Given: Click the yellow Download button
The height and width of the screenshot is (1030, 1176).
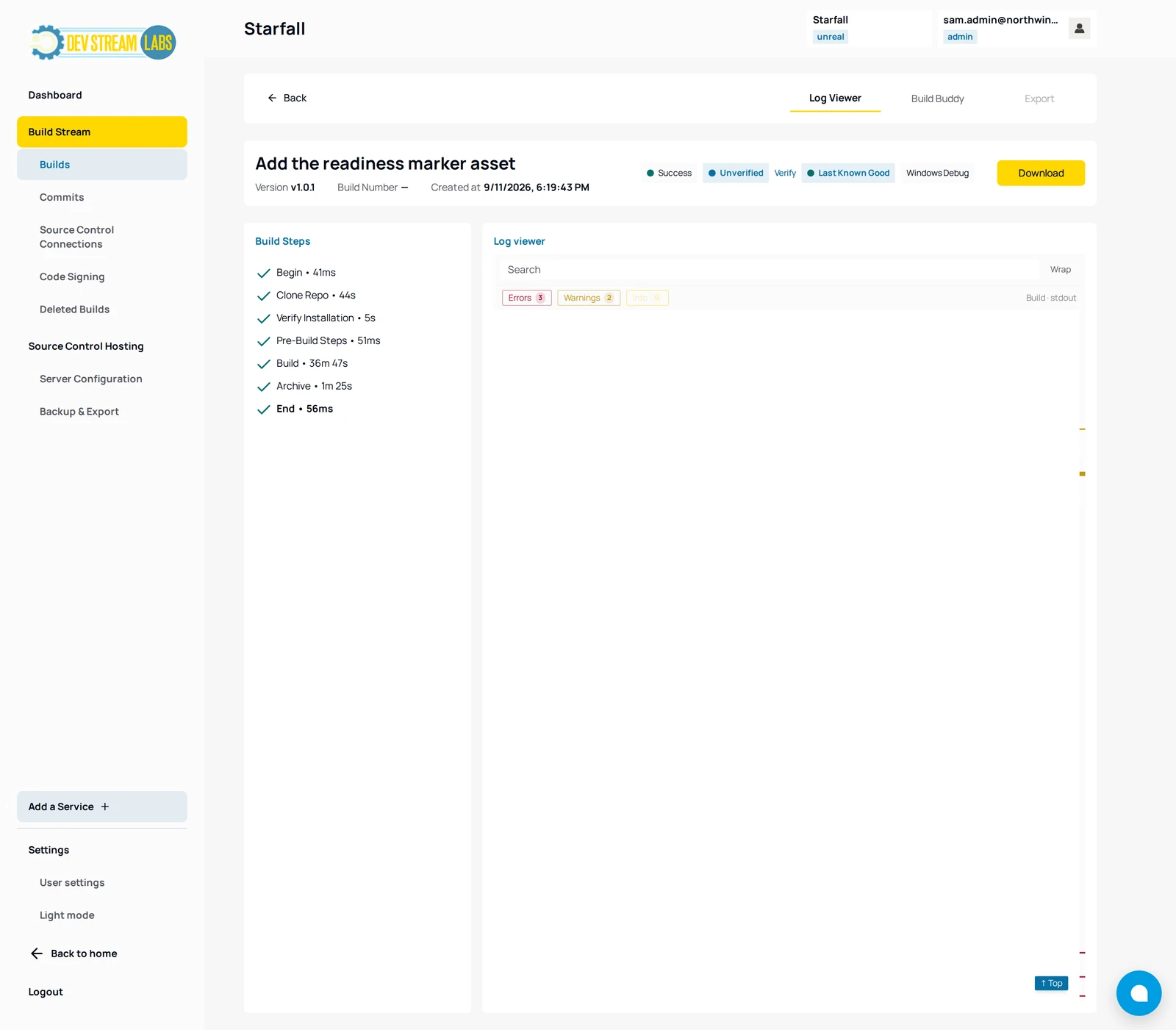Looking at the screenshot, I should click(x=1041, y=173).
